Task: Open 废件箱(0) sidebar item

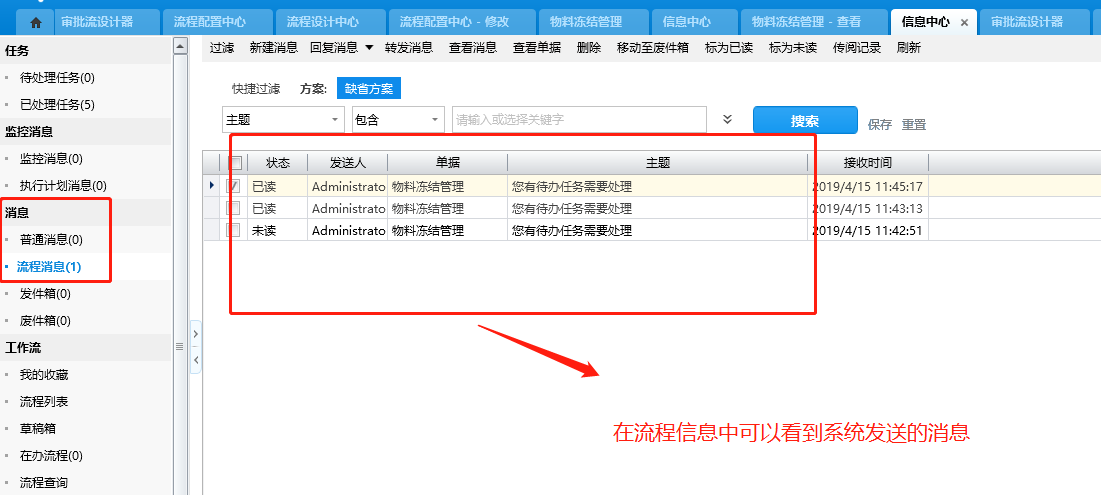Action: click(x=45, y=321)
